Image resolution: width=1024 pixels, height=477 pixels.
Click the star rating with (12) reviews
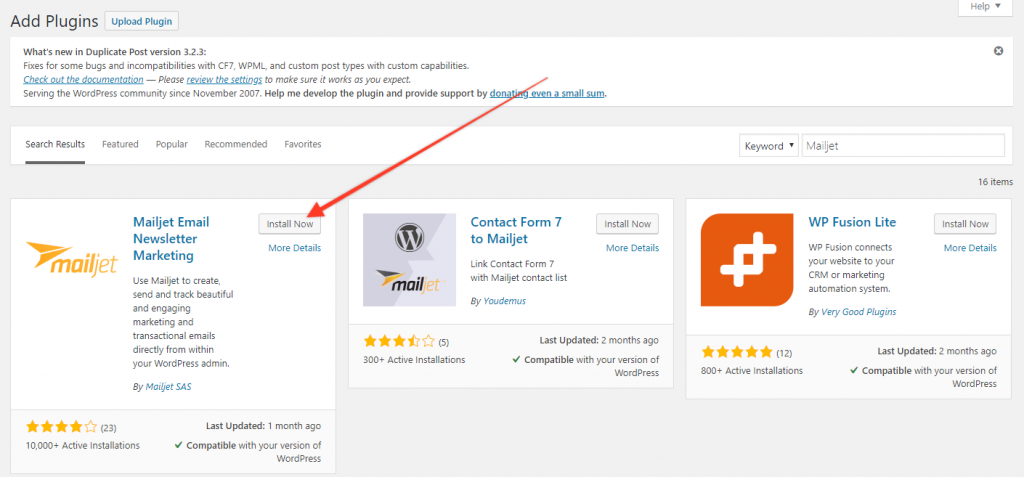[737, 352]
